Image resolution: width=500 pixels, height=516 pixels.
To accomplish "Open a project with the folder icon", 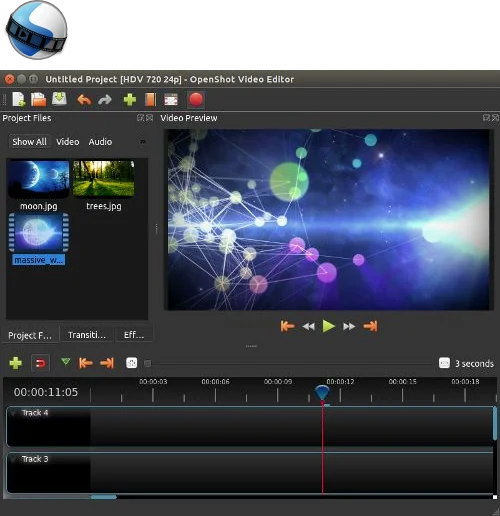I will pyautogui.click(x=39, y=99).
